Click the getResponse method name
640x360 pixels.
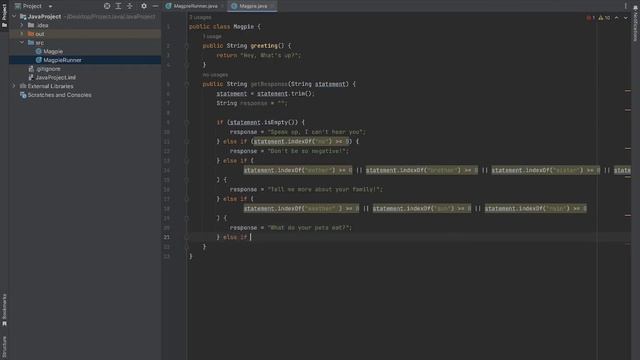(x=269, y=84)
